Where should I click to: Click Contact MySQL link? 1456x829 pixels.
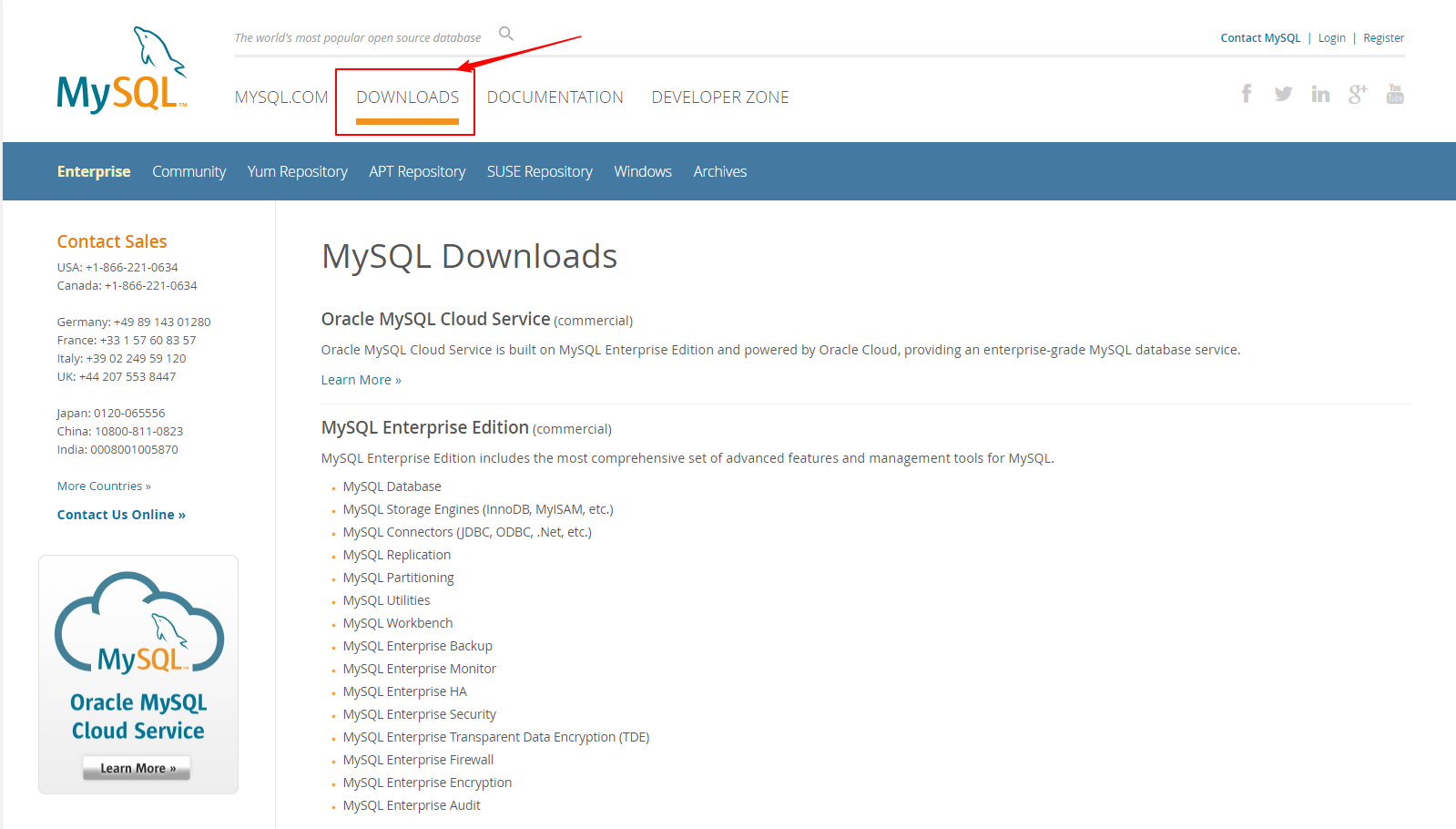pyautogui.click(x=1260, y=38)
